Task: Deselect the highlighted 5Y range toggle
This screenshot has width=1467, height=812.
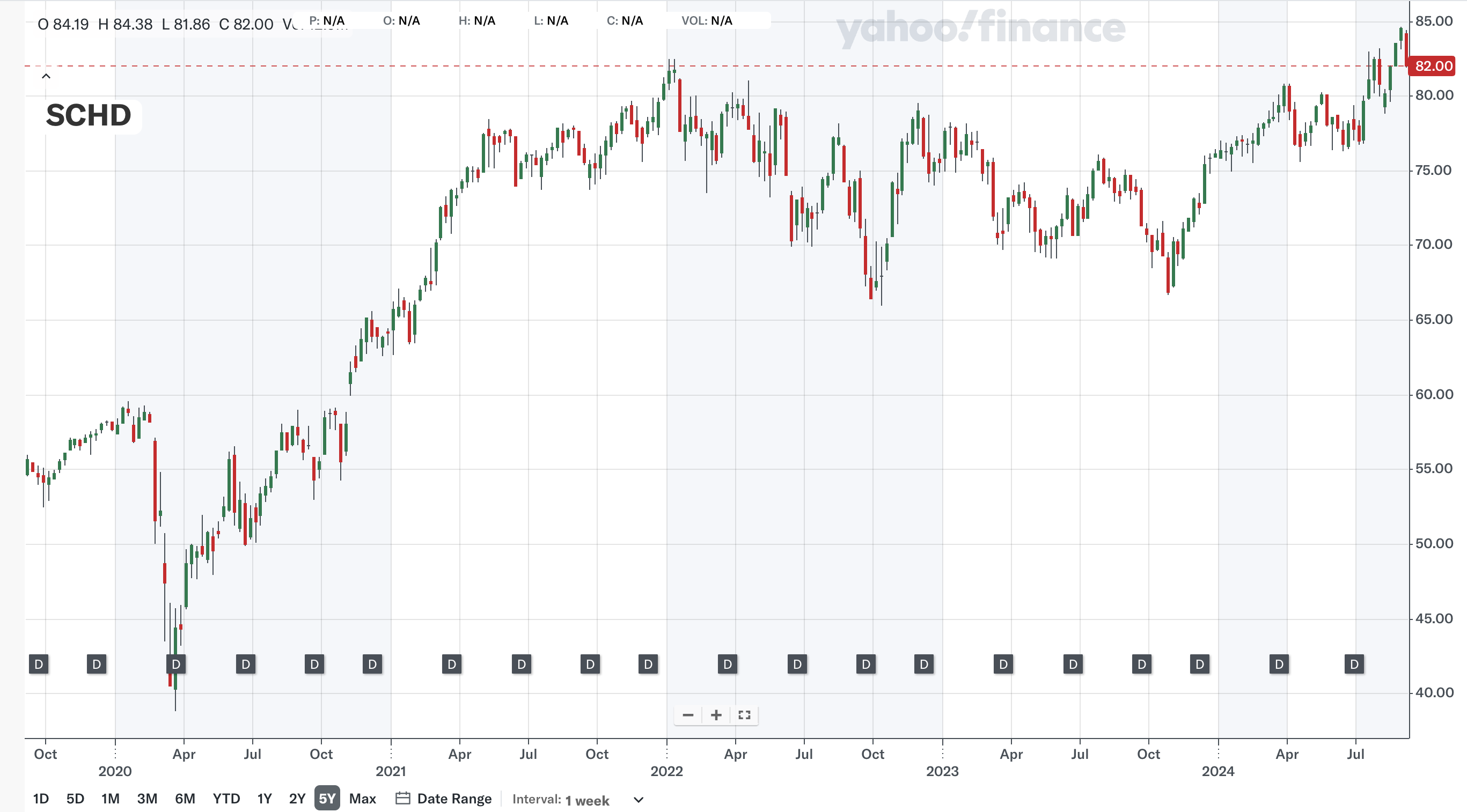Action: 327,799
